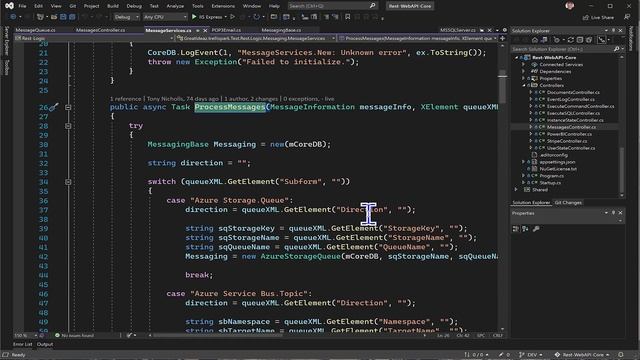Toggle auto-hide pin on Properties panel
This screenshot has width=640, height=360.
613,213
